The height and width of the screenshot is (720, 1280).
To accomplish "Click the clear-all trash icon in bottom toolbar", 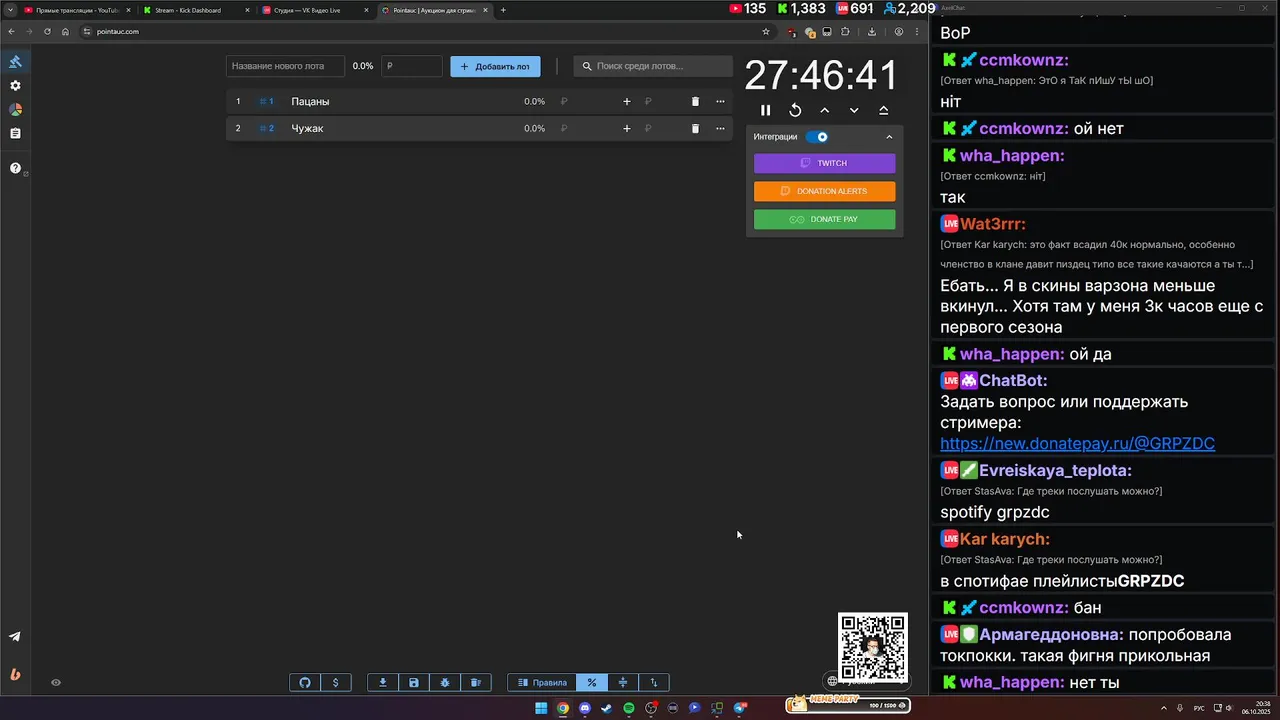I will tap(475, 683).
